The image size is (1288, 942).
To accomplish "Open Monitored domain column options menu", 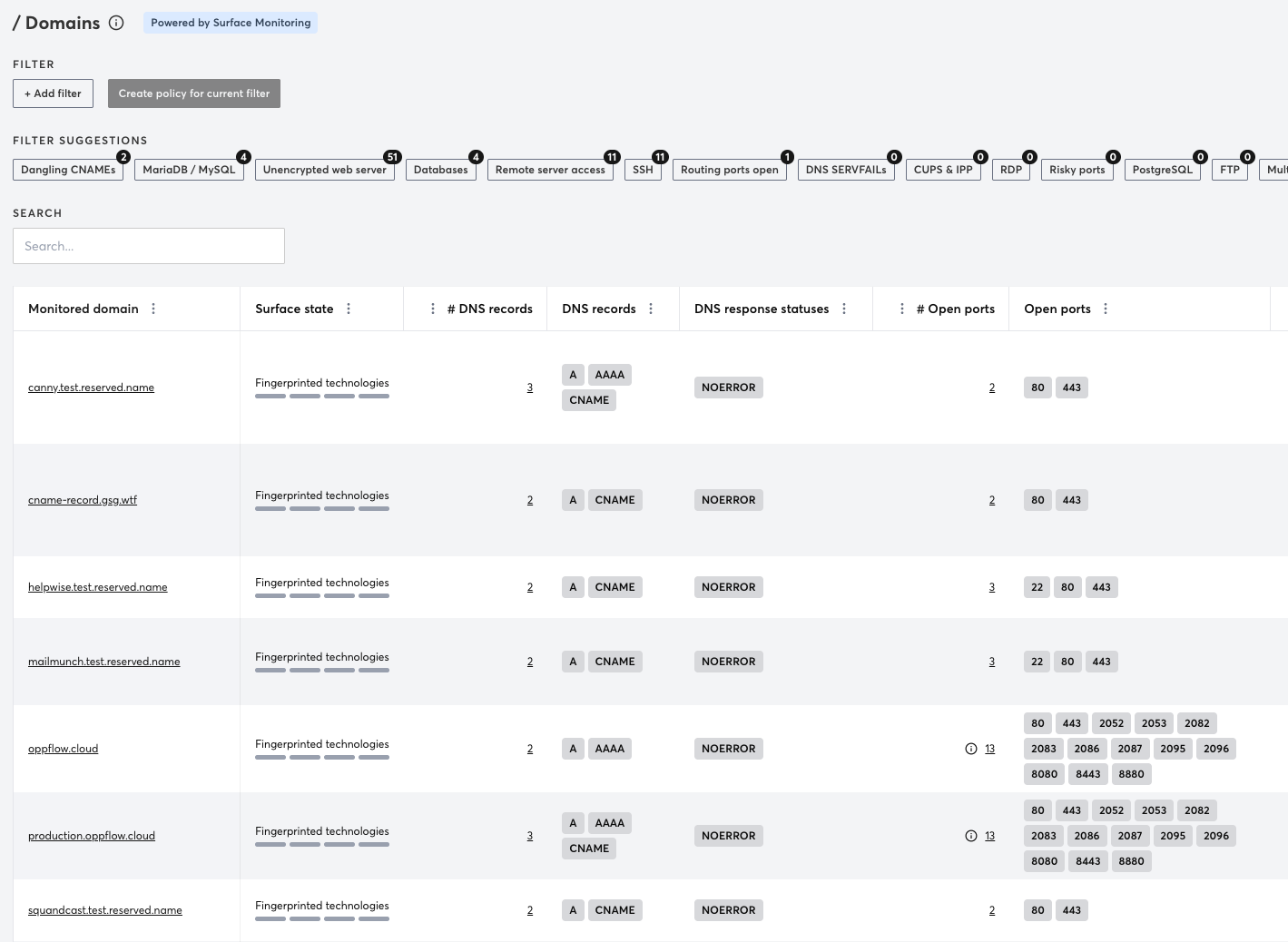I will click(153, 309).
